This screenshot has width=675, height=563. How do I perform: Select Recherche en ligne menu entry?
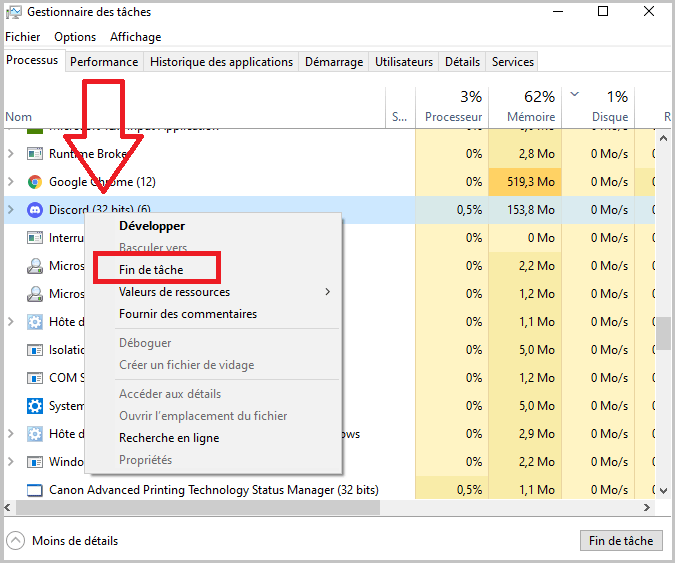pos(169,438)
